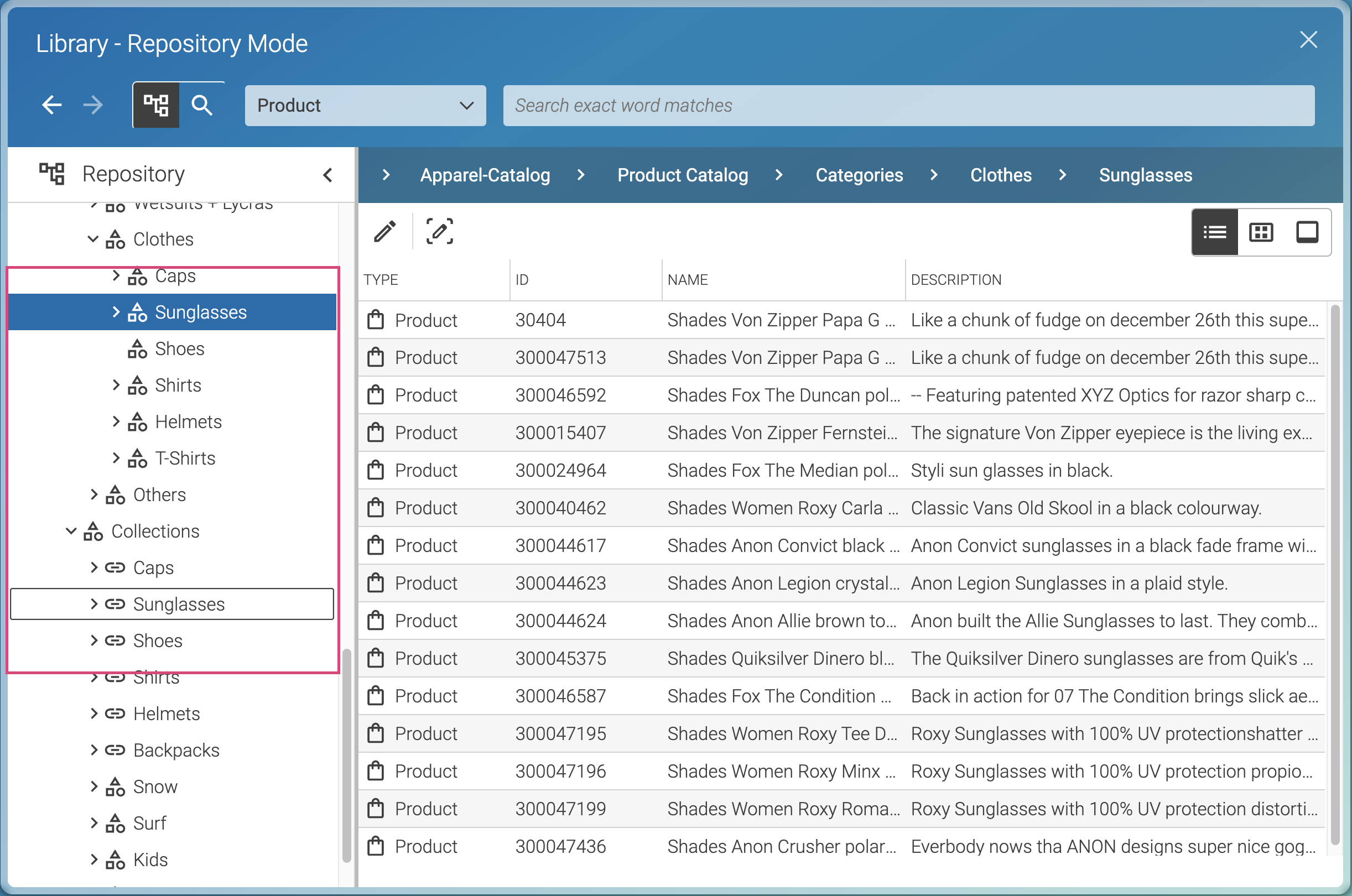
Task: Select the Shoes category under Clothes
Action: pyautogui.click(x=179, y=349)
